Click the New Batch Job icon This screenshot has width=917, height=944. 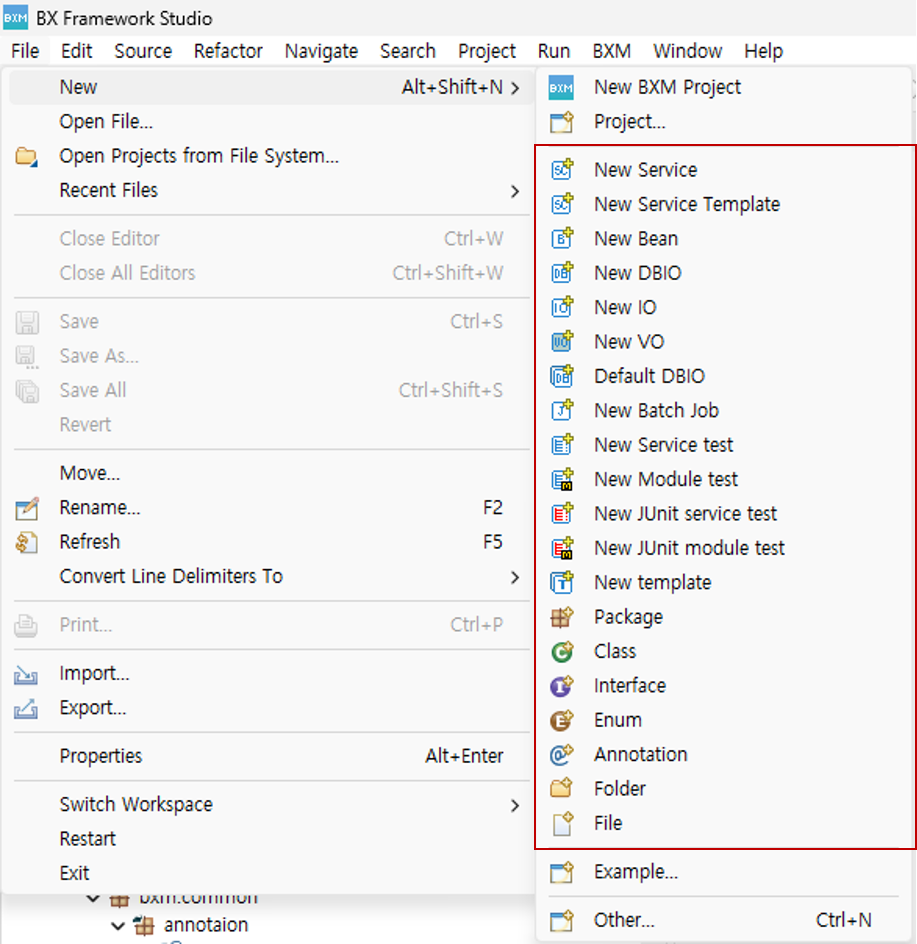562,411
